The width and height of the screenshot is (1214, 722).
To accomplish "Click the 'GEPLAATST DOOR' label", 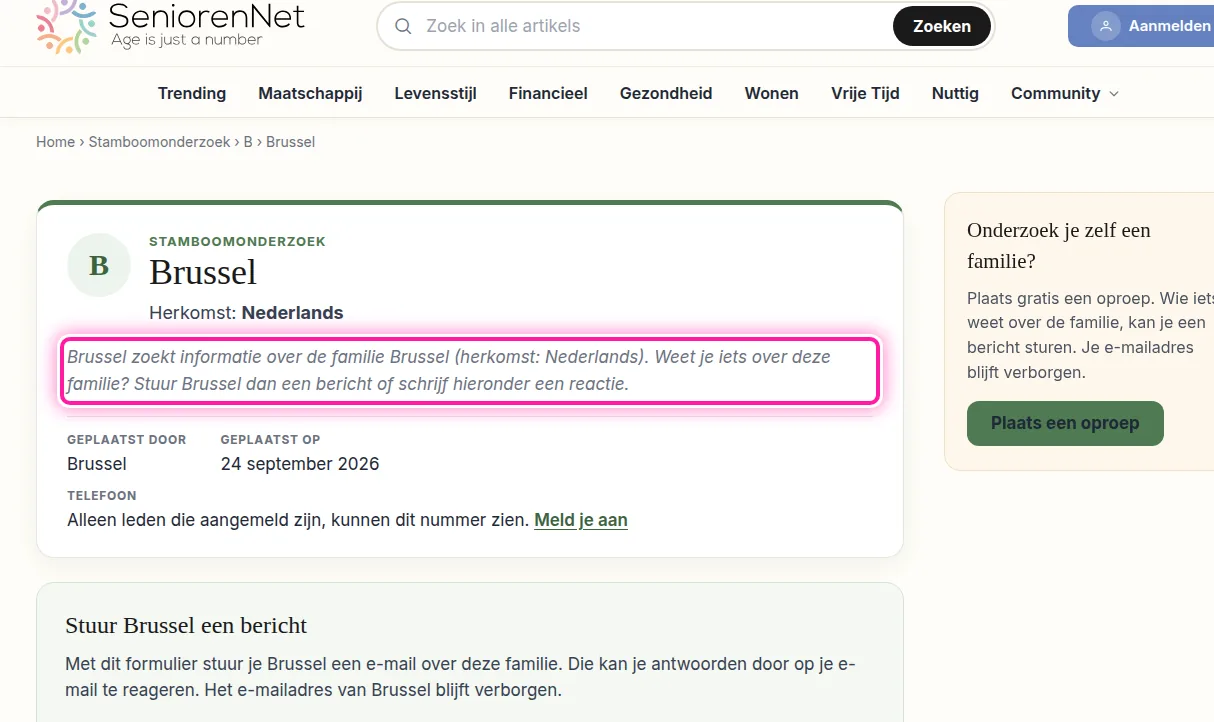I will point(127,440).
